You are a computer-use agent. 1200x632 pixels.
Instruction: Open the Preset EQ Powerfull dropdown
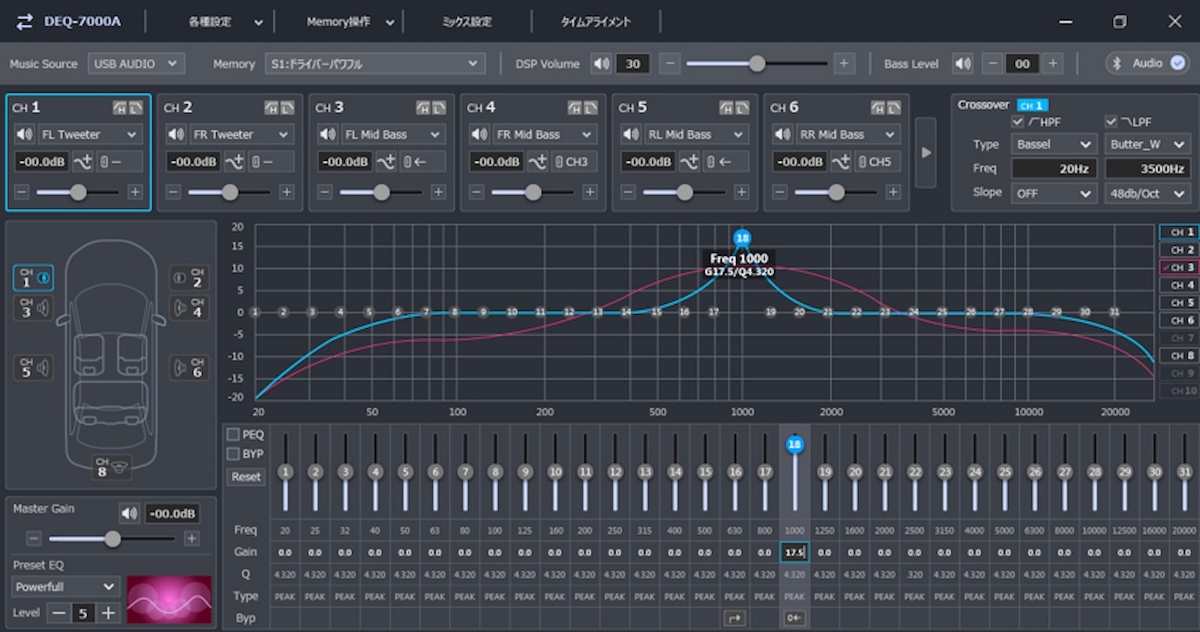click(x=67, y=587)
